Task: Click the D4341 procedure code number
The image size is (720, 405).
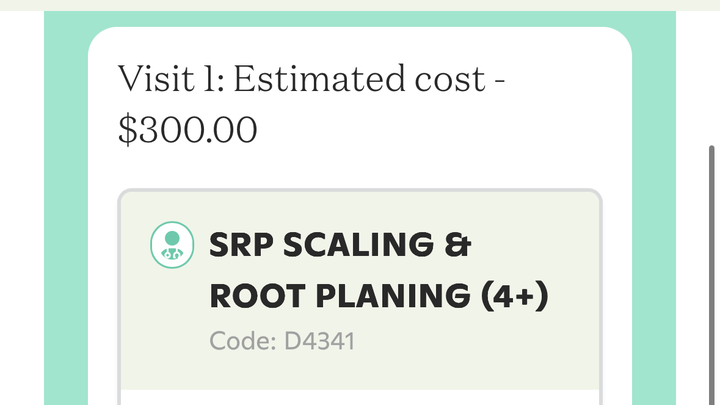Action: pyautogui.click(x=320, y=341)
